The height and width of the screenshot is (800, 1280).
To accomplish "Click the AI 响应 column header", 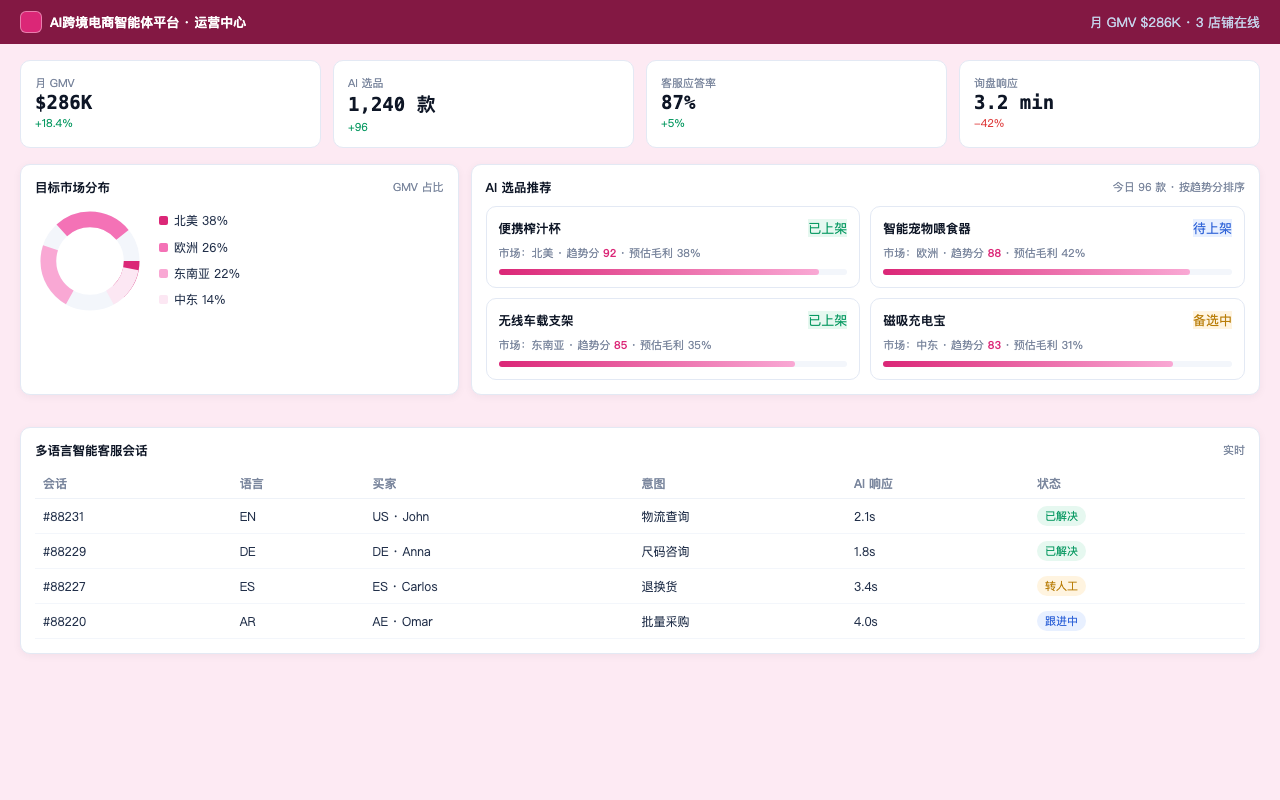I will click(873, 484).
